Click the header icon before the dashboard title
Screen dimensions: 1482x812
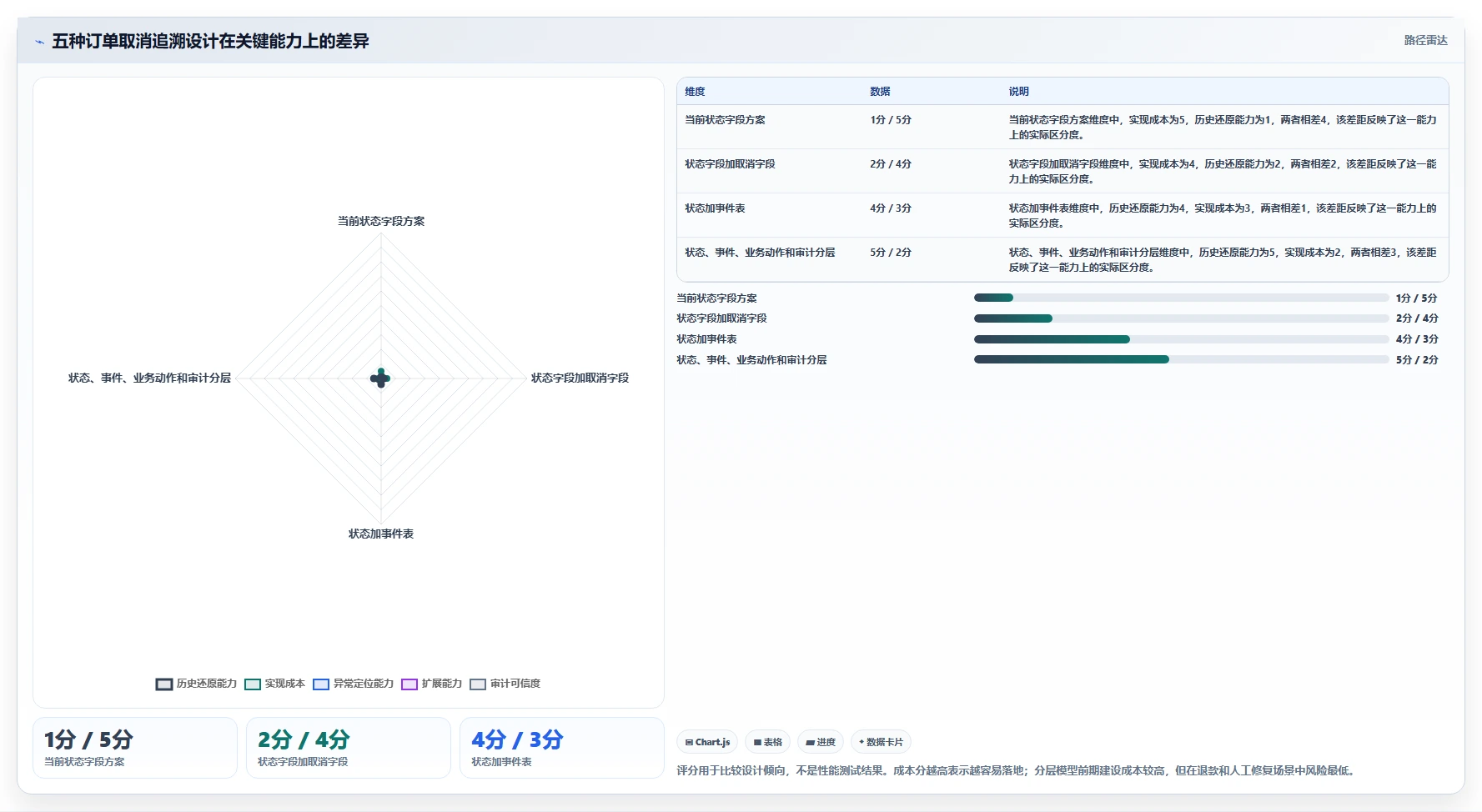coord(39,42)
